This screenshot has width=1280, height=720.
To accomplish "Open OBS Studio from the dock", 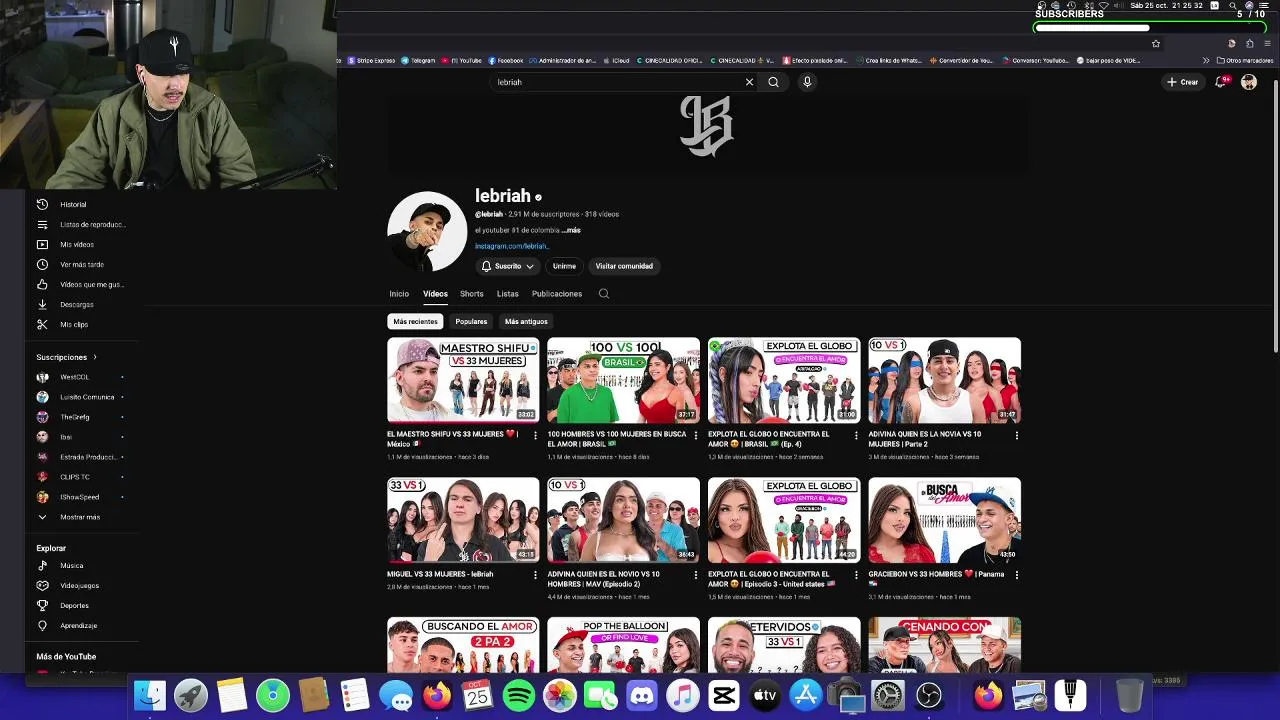I will tap(929, 695).
